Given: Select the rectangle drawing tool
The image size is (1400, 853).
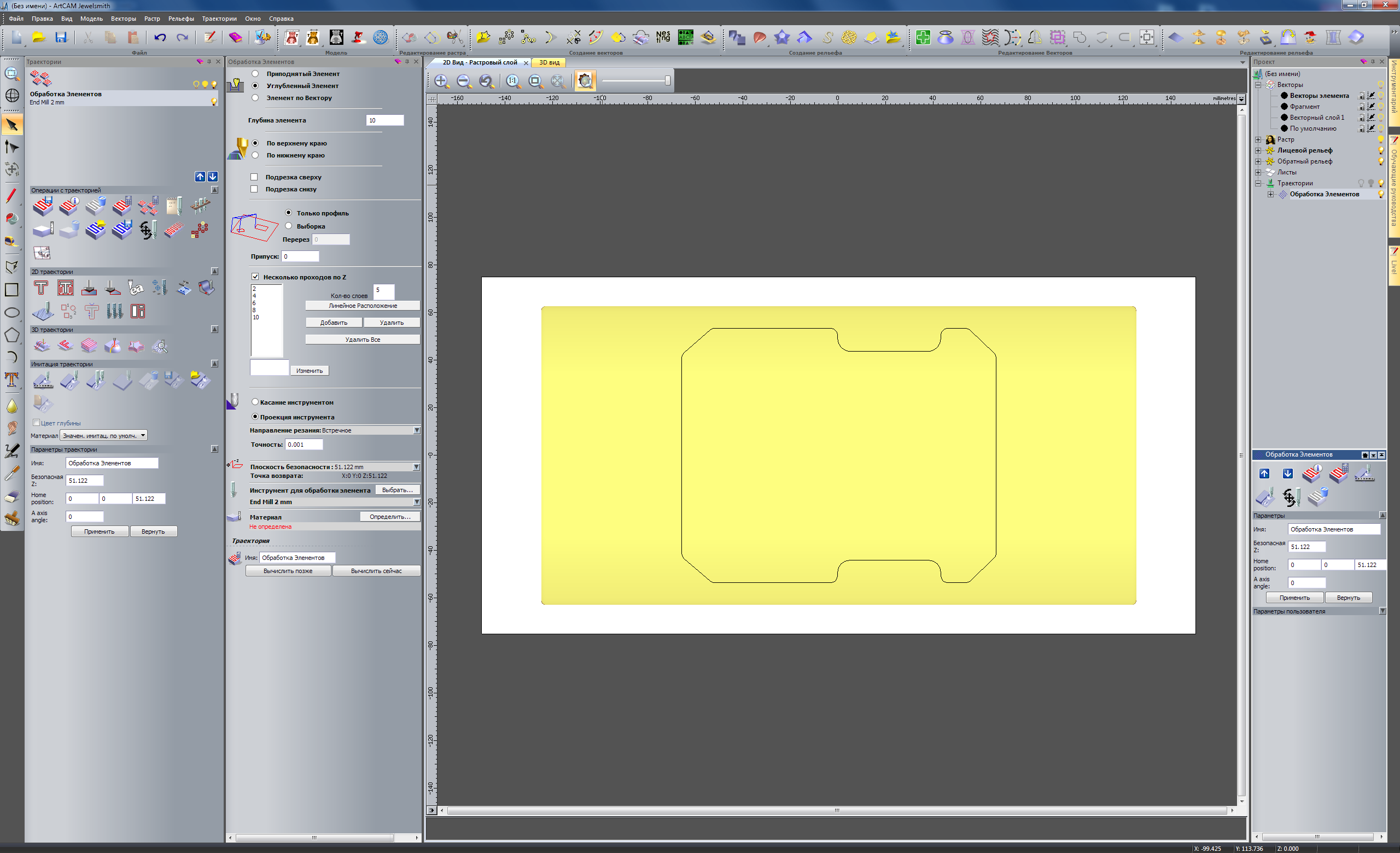Looking at the screenshot, I should (12, 290).
